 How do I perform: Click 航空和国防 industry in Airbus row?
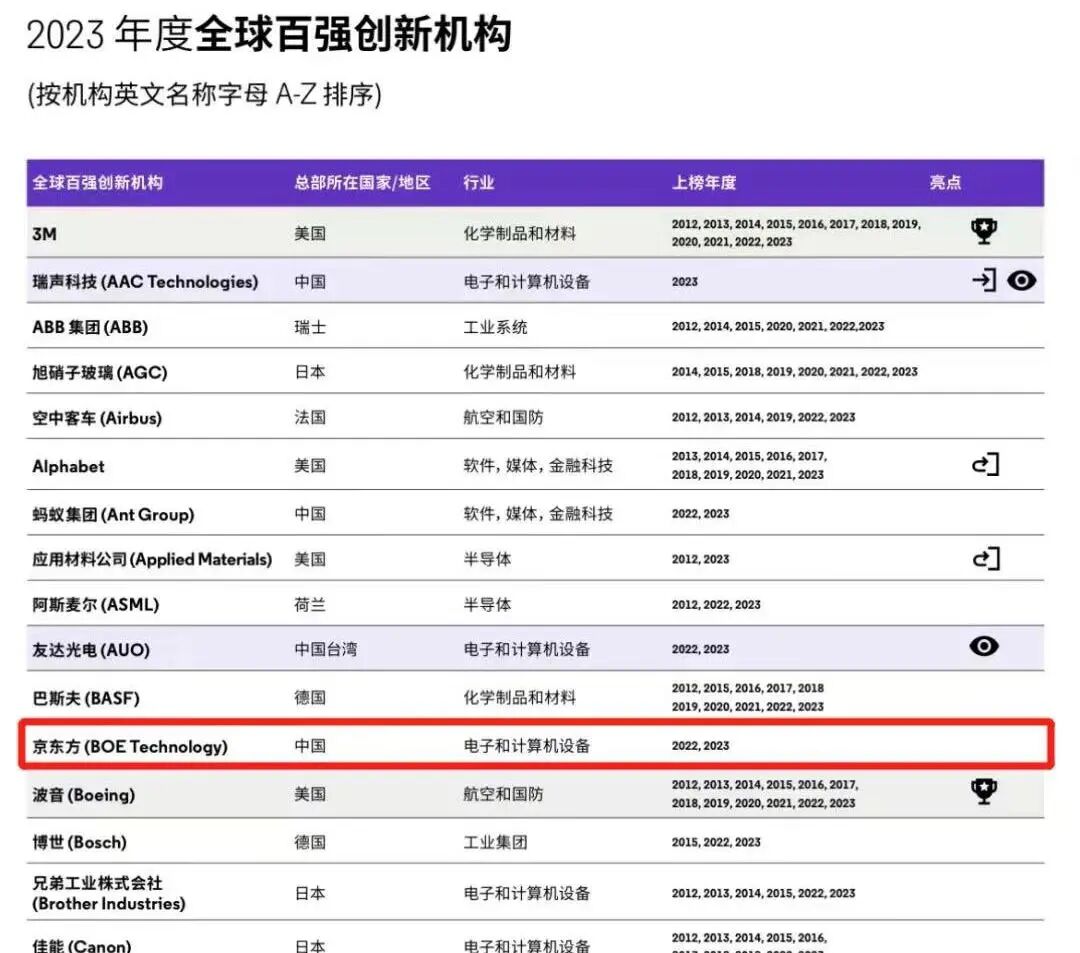[503, 417]
